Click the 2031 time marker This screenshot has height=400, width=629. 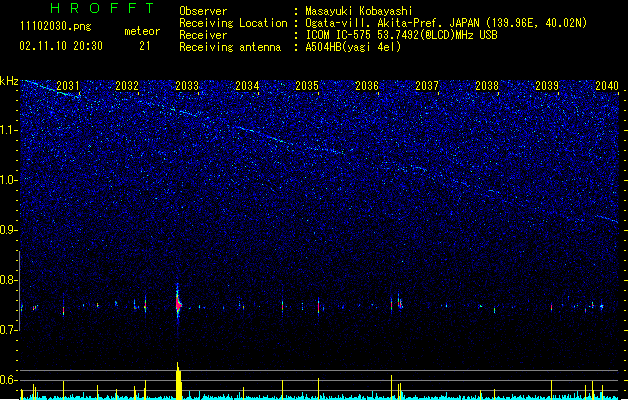coord(68,86)
